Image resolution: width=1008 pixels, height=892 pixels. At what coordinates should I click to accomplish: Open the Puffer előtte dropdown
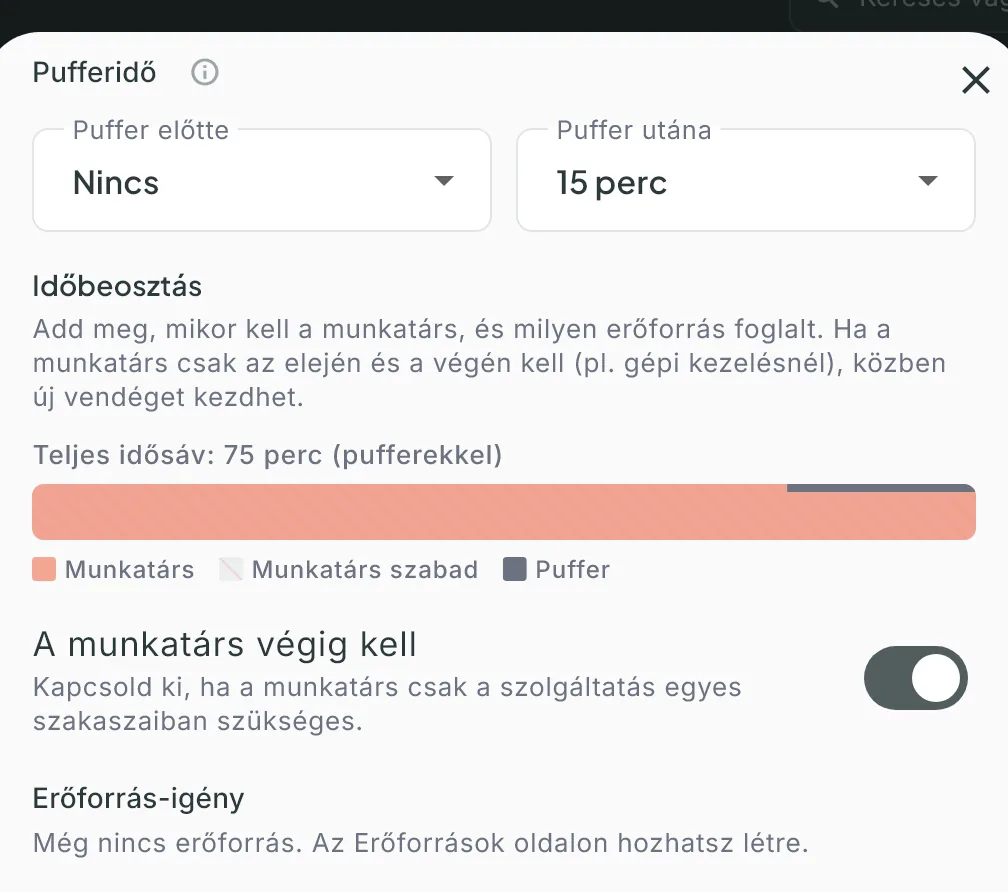(262, 180)
